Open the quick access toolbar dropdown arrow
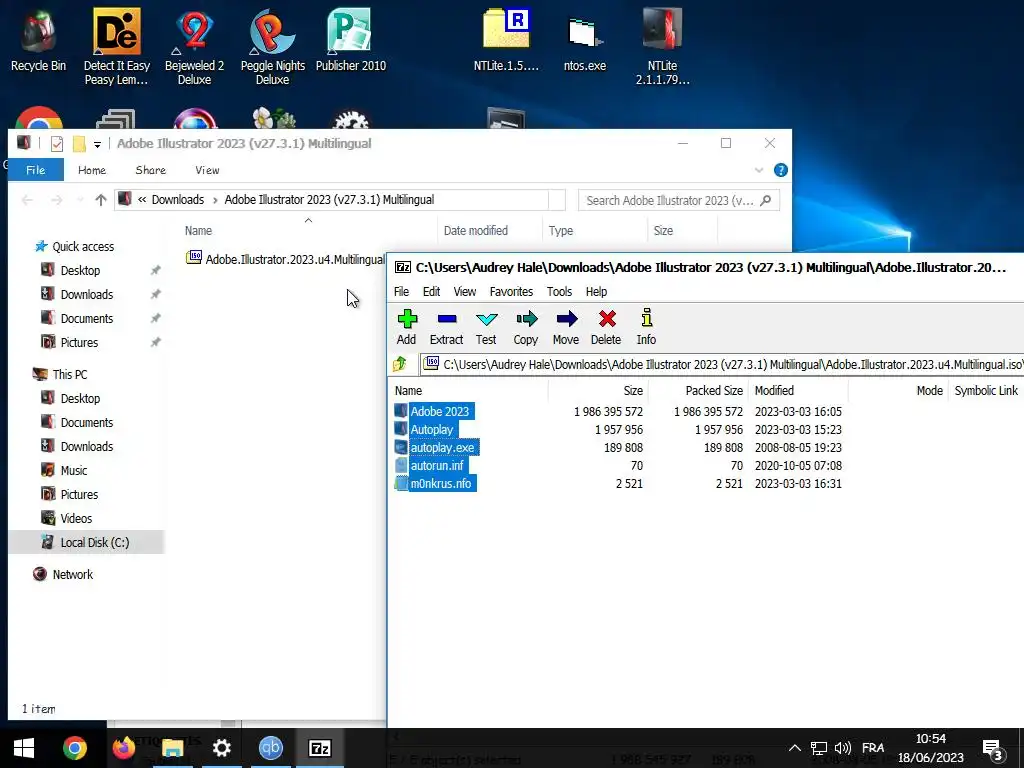The image size is (1024, 768). tap(97, 144)
